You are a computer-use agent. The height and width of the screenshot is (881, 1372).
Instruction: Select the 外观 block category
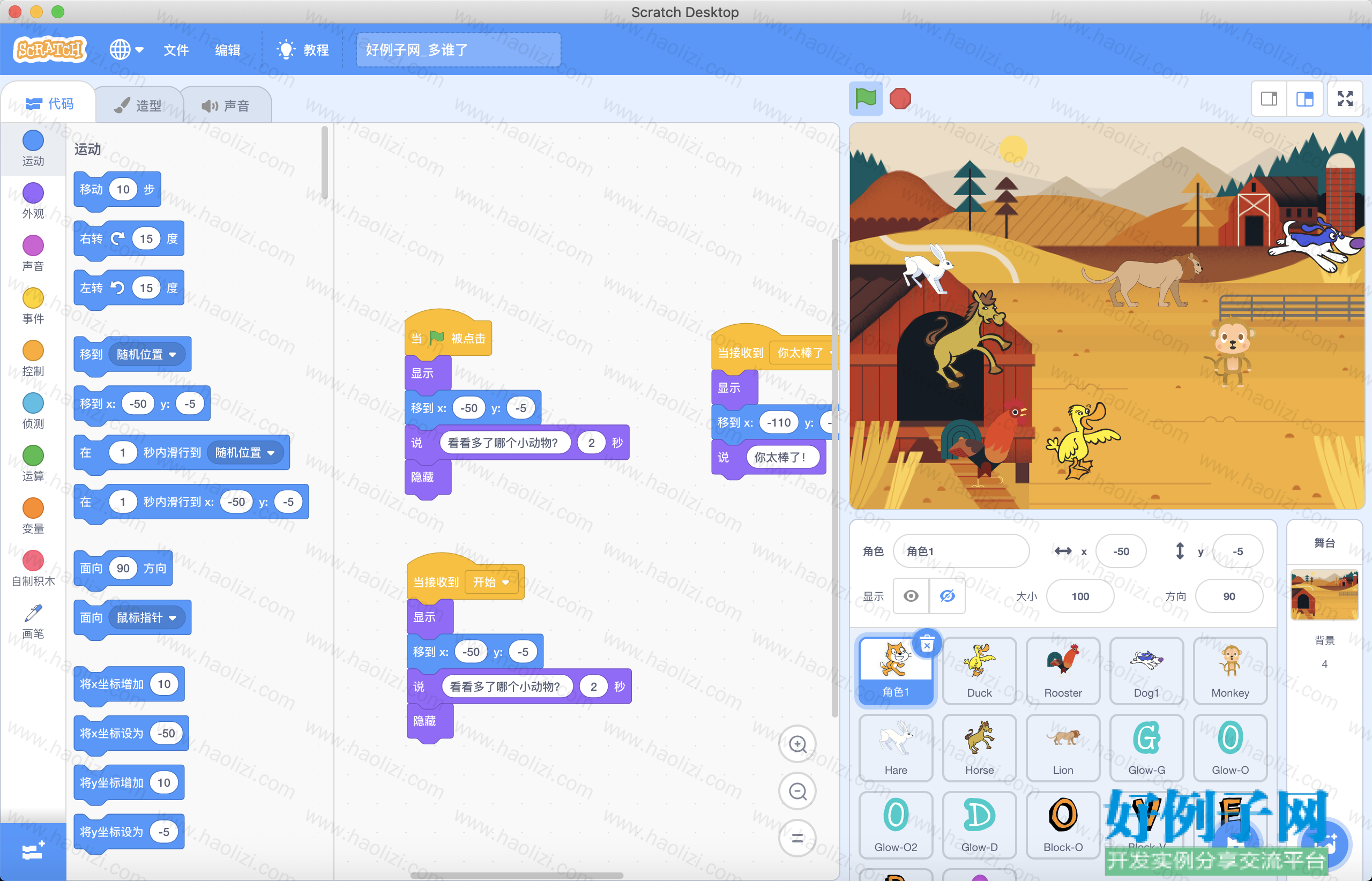[33, 201]
